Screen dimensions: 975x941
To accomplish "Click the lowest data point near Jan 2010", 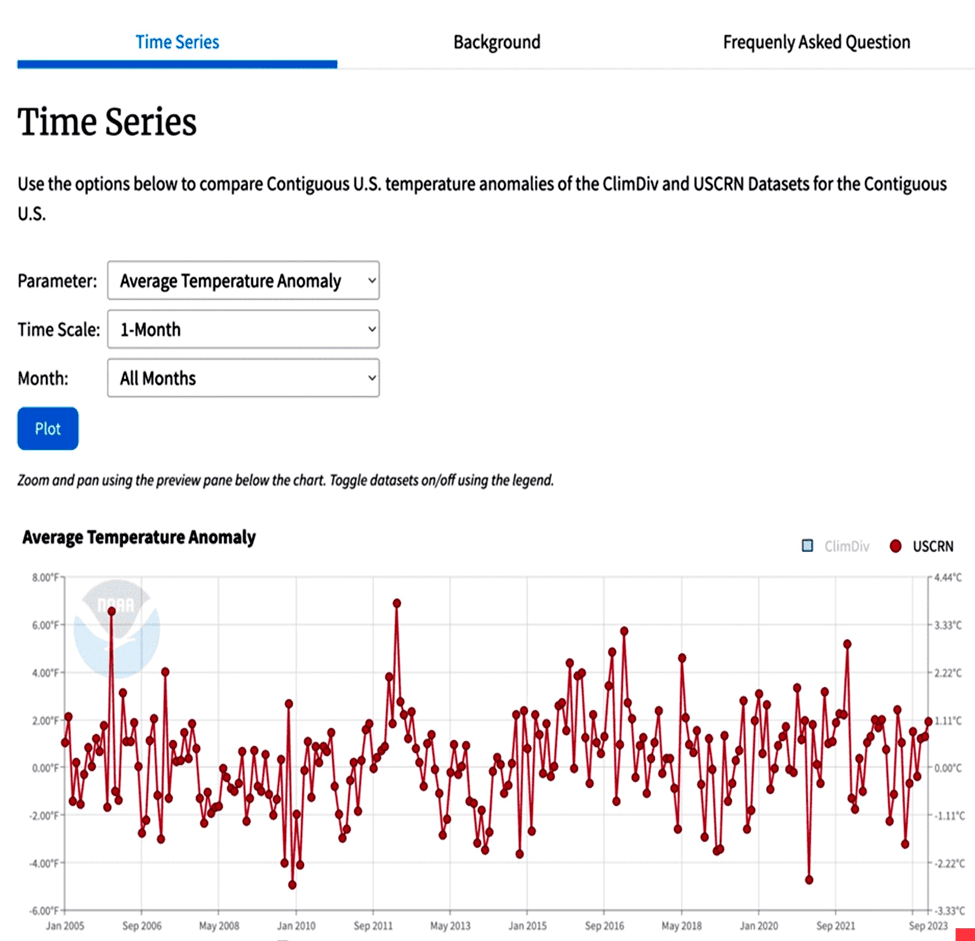I will [x=292, y=885].
